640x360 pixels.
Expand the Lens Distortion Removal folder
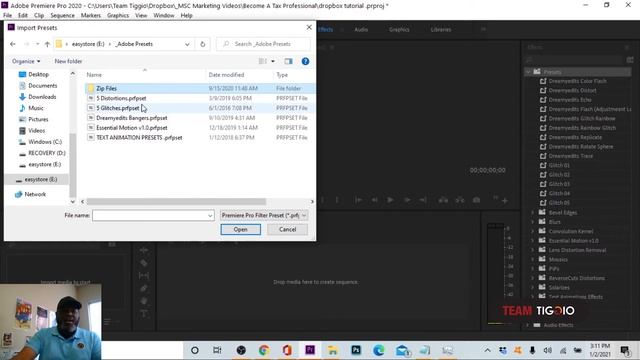tap(532, 250)
